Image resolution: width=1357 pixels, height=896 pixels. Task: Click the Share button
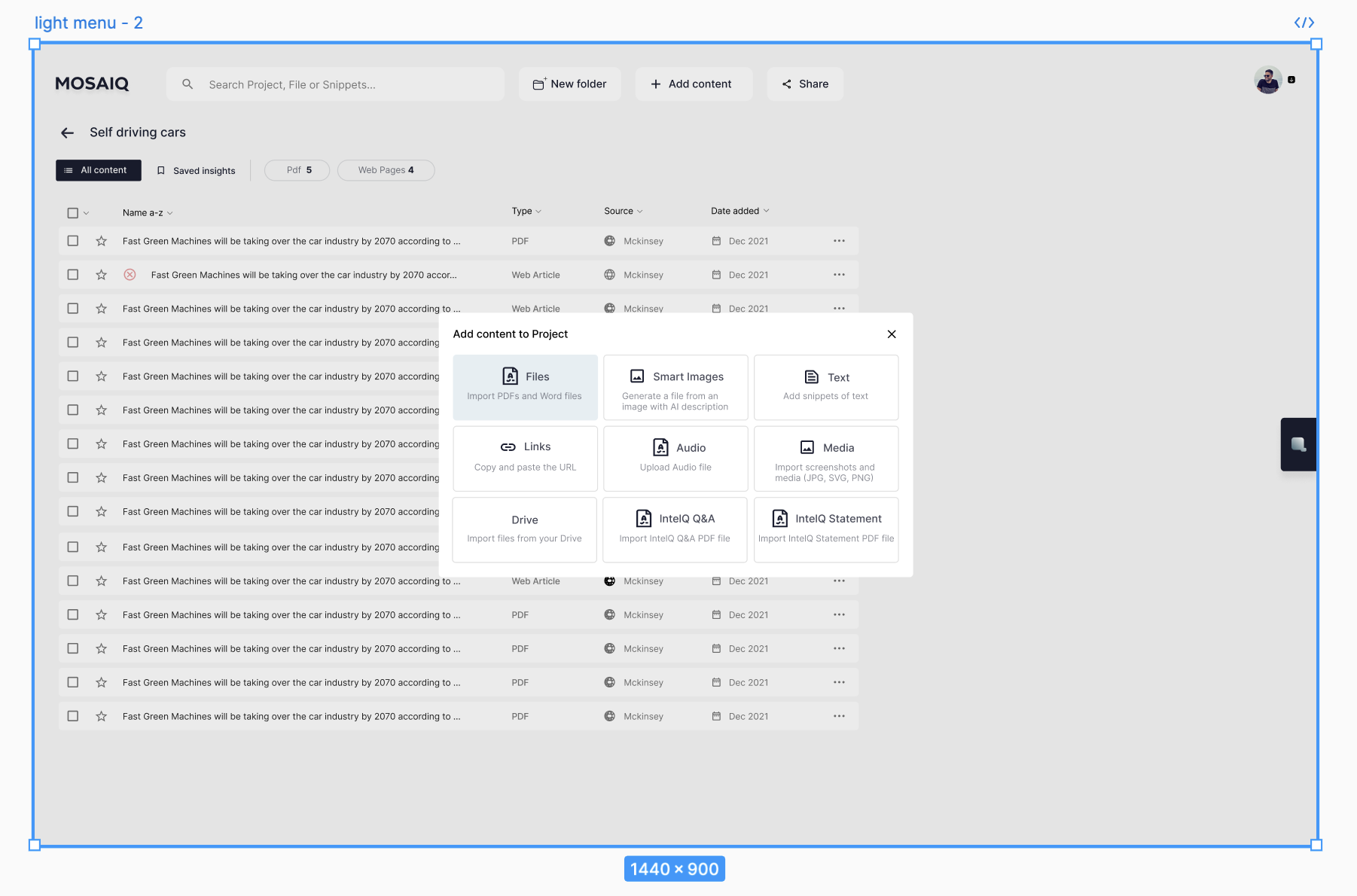click(x=804, y=84)
